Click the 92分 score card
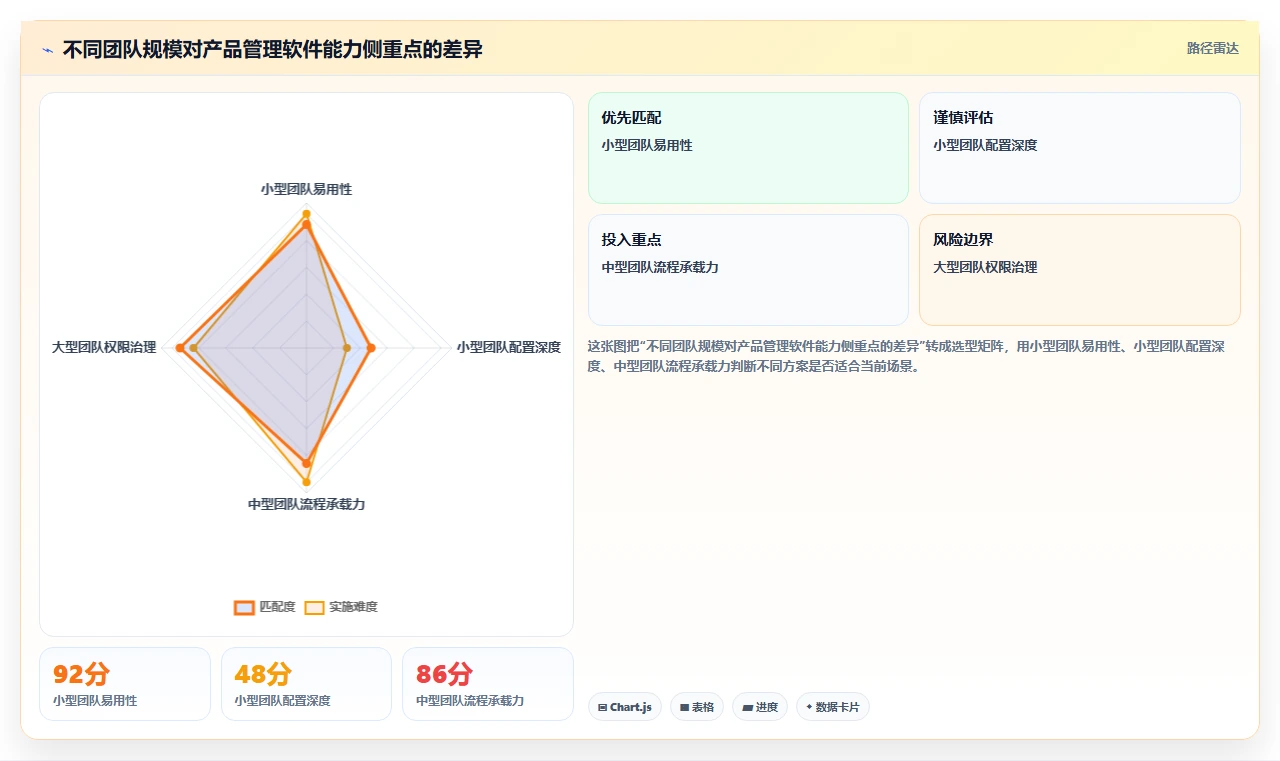This screenshot has width=1280, height=761. pos(125,684)
